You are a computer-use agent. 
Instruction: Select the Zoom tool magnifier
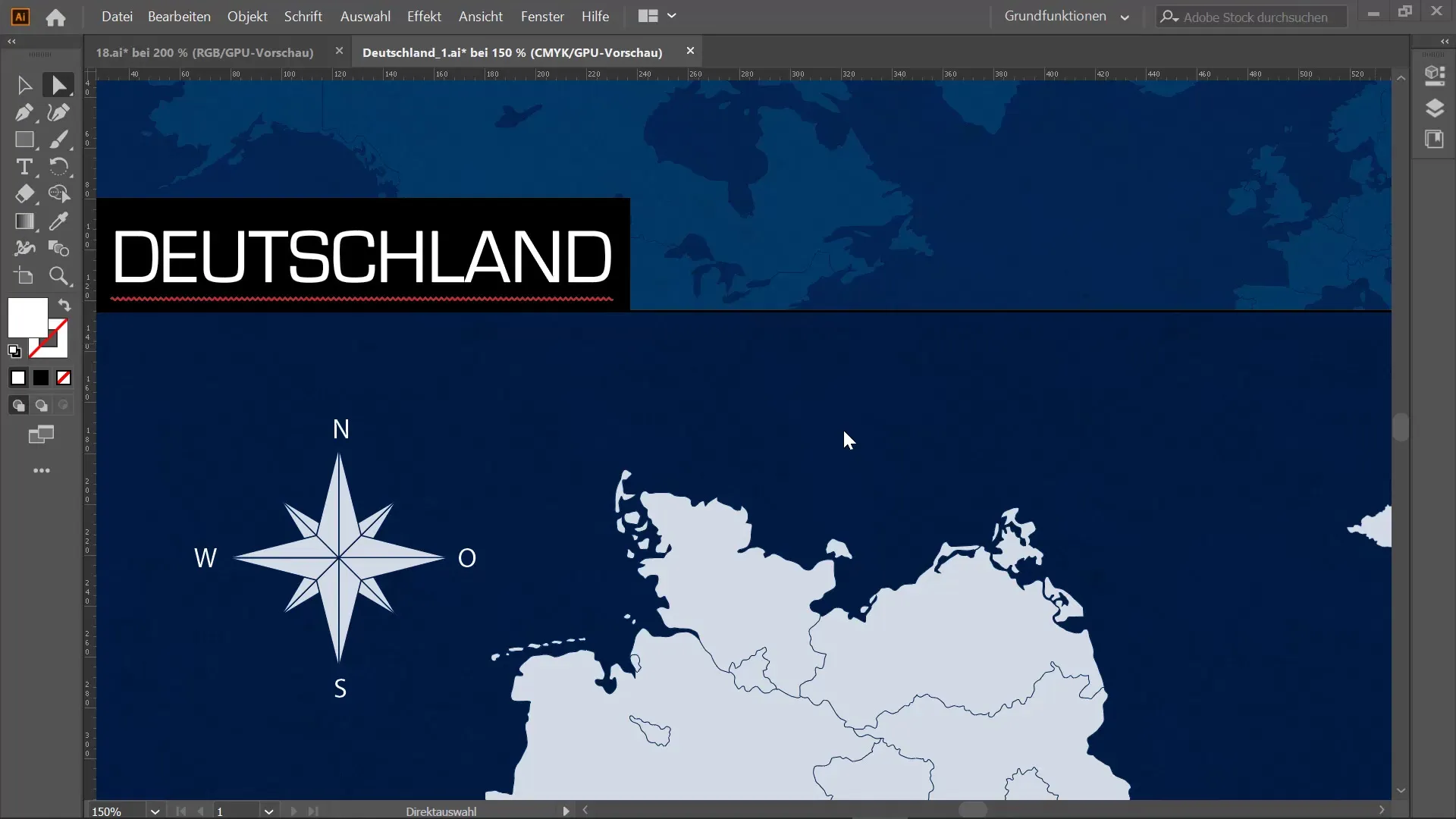click(x=58, y=276)
